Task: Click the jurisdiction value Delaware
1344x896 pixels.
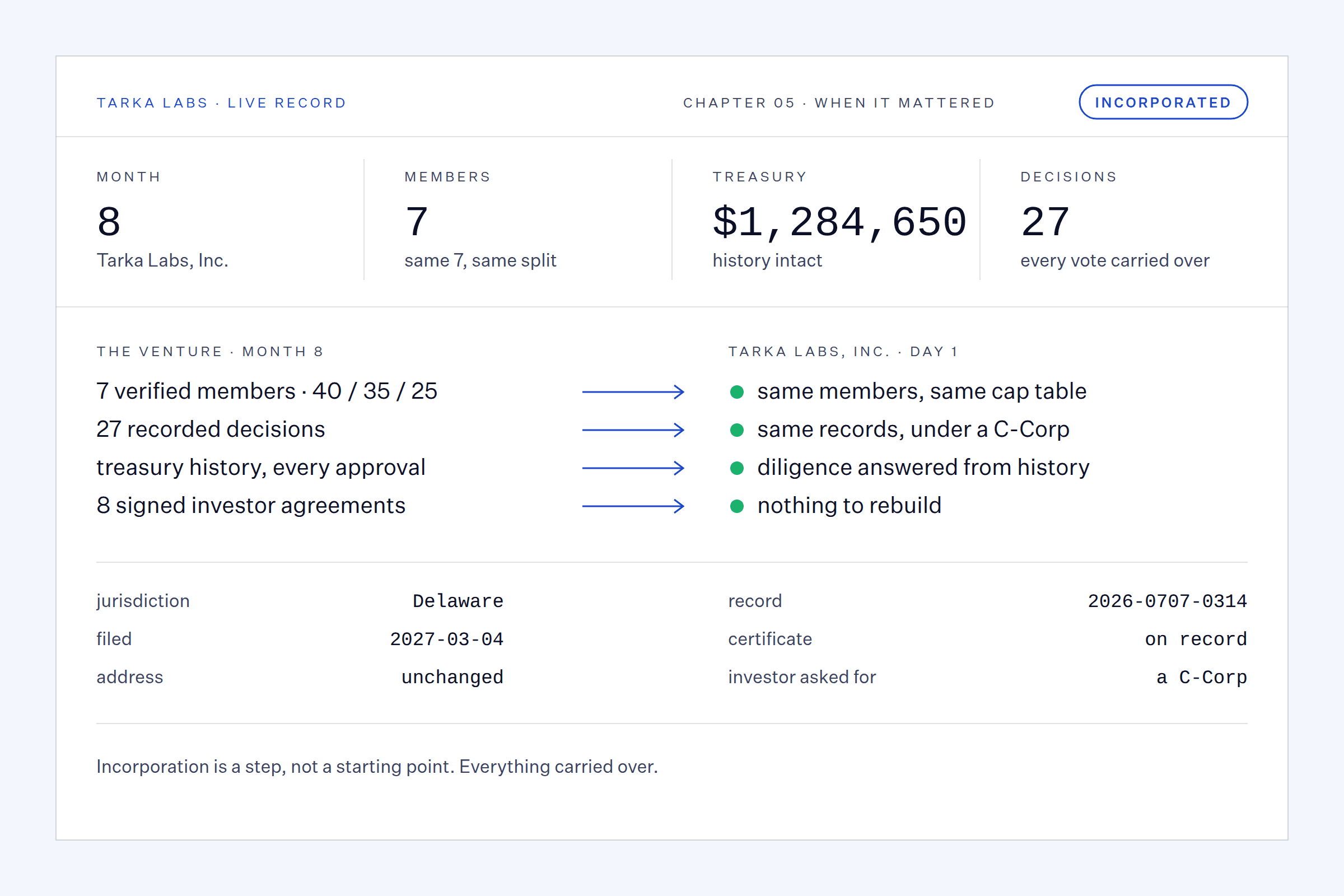Action: (458, 601)
